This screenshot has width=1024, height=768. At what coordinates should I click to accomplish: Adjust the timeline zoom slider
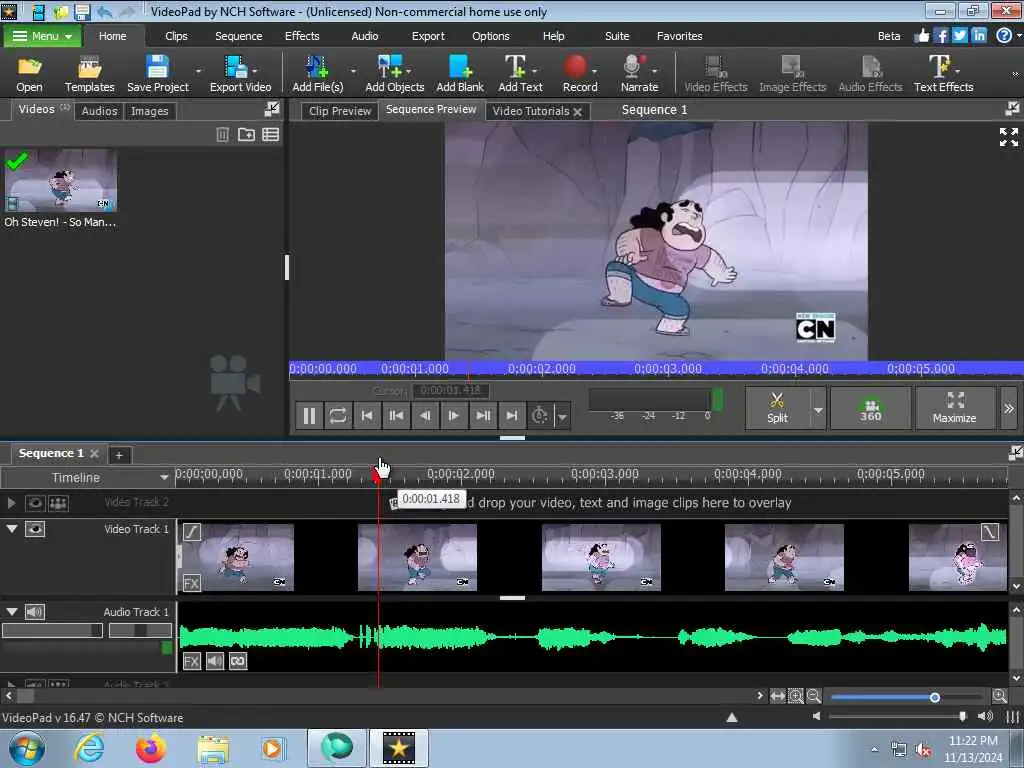tap(935, 697)
